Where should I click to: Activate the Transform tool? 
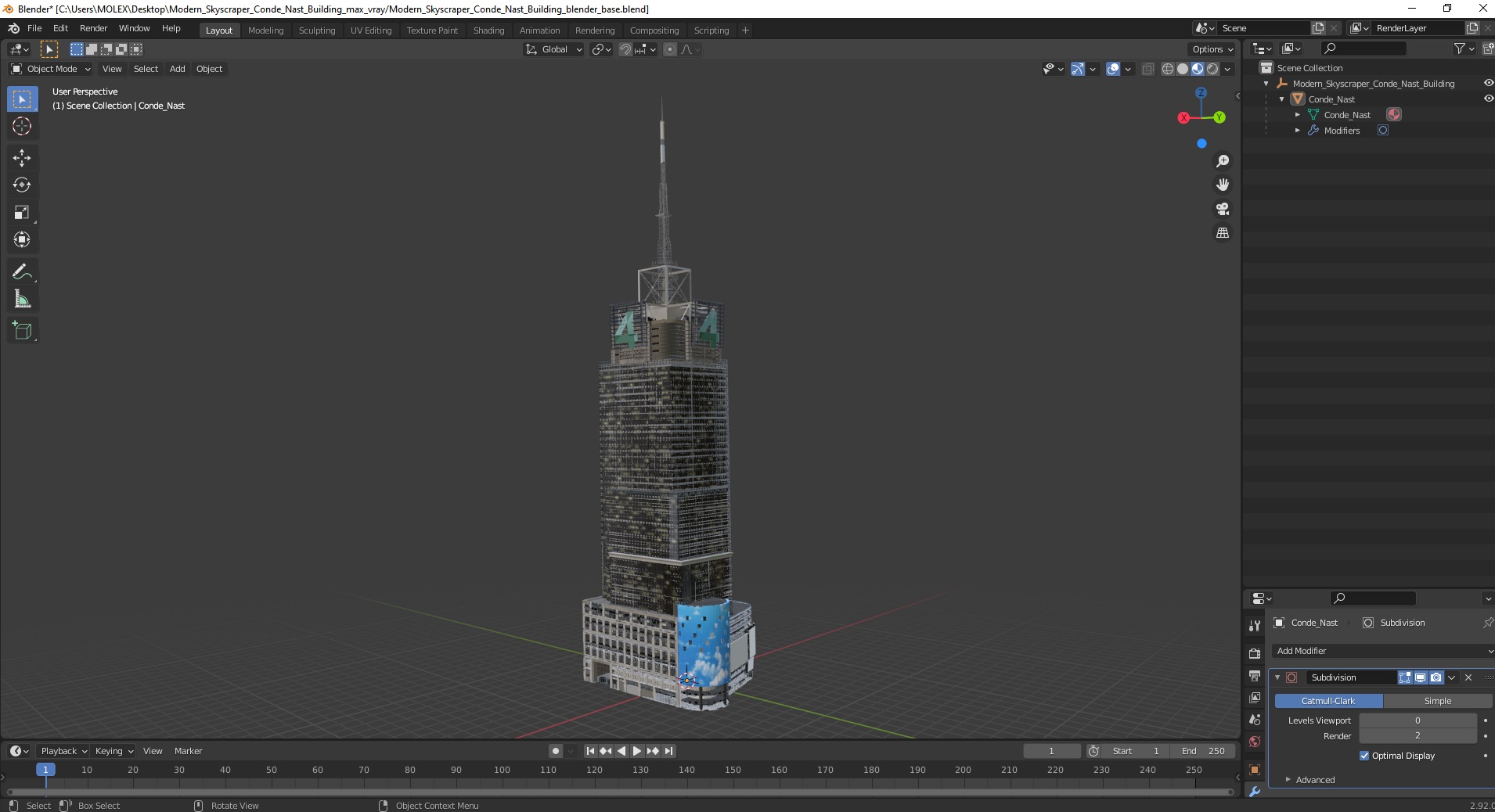22,240
